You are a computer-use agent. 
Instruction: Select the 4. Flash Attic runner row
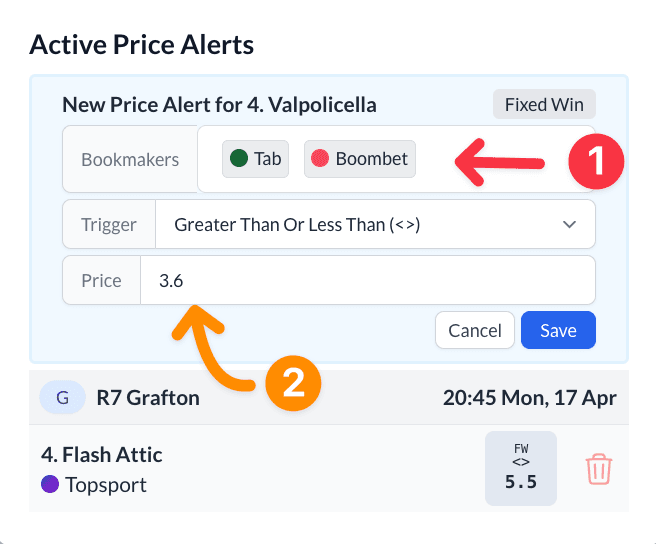click(x=329, y=469)
